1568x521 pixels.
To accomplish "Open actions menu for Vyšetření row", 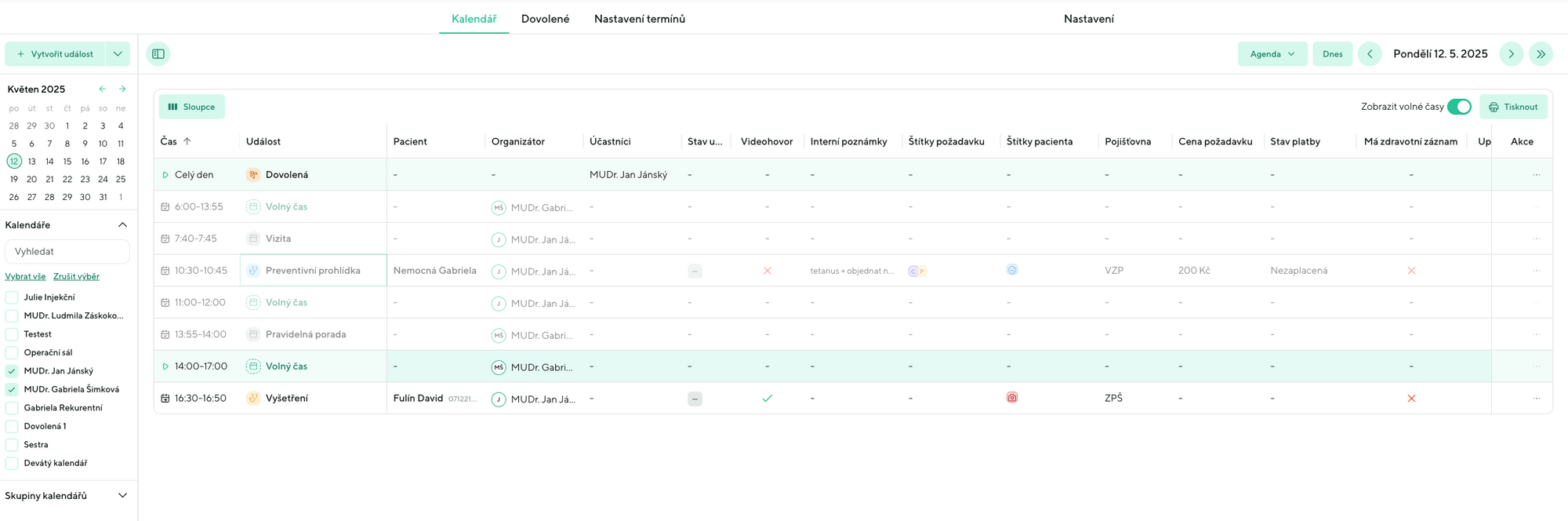I will pos(1536,399).
